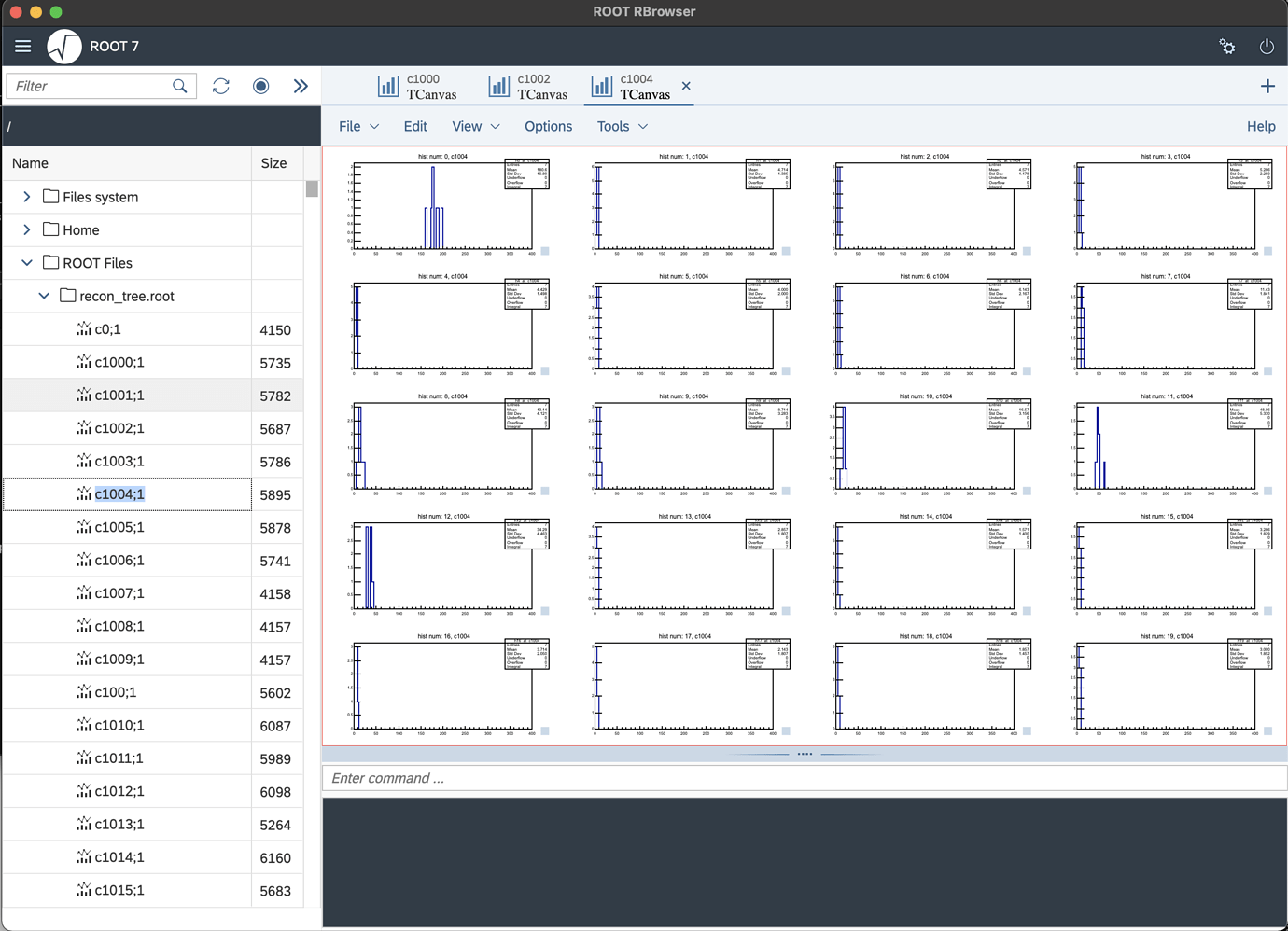The width and height of the screenshot is (1288, 931).
Task: Close the c1004 TCanvas tab
Action: [686, 86]
